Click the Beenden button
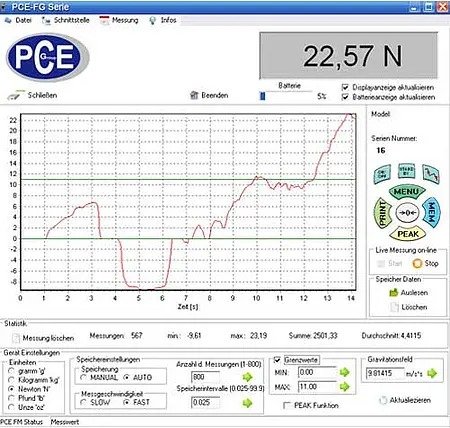Viewport: 450px width, 428px height. [x=209, y=95]
